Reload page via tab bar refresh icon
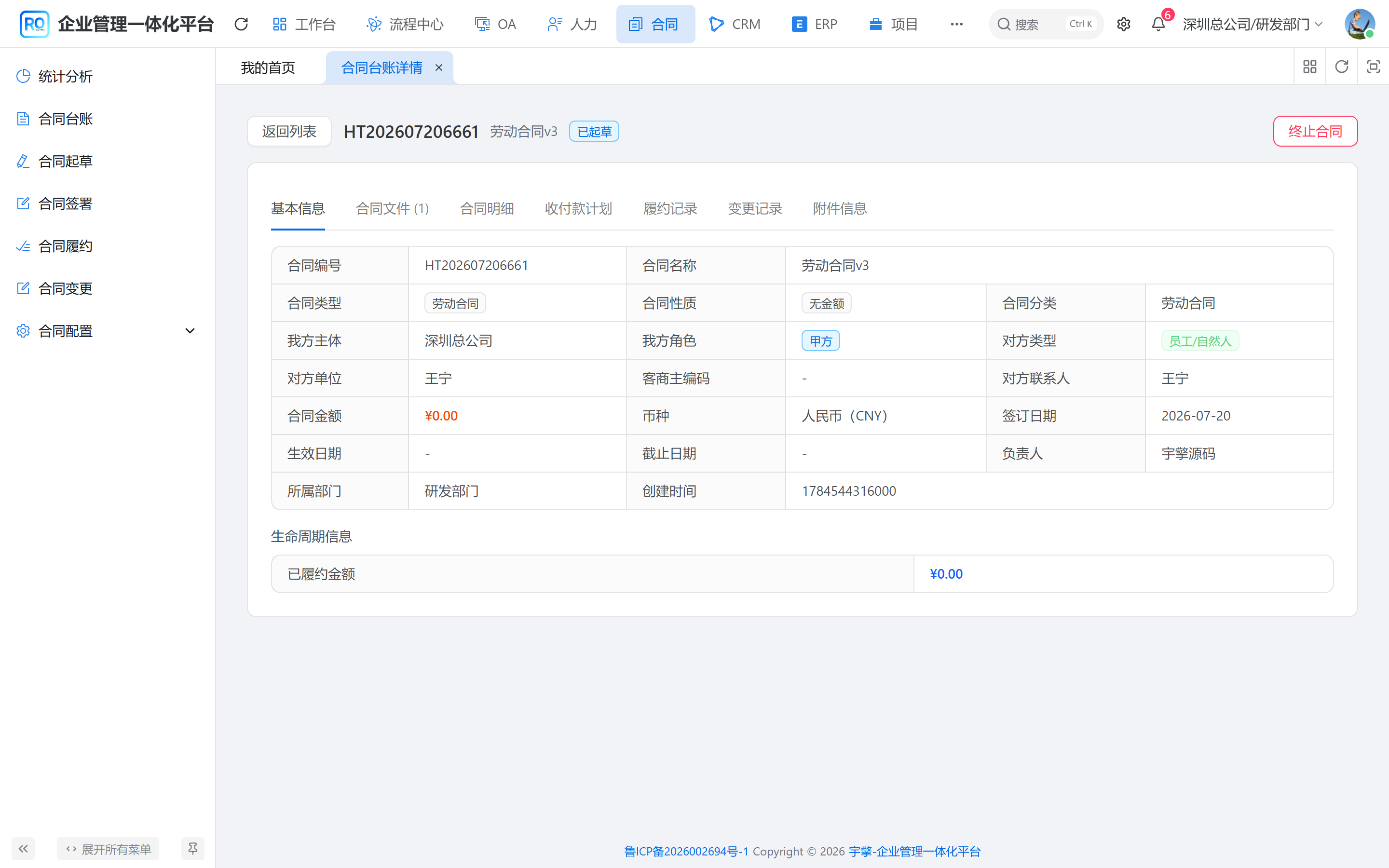 click(x=1341, y=67)
